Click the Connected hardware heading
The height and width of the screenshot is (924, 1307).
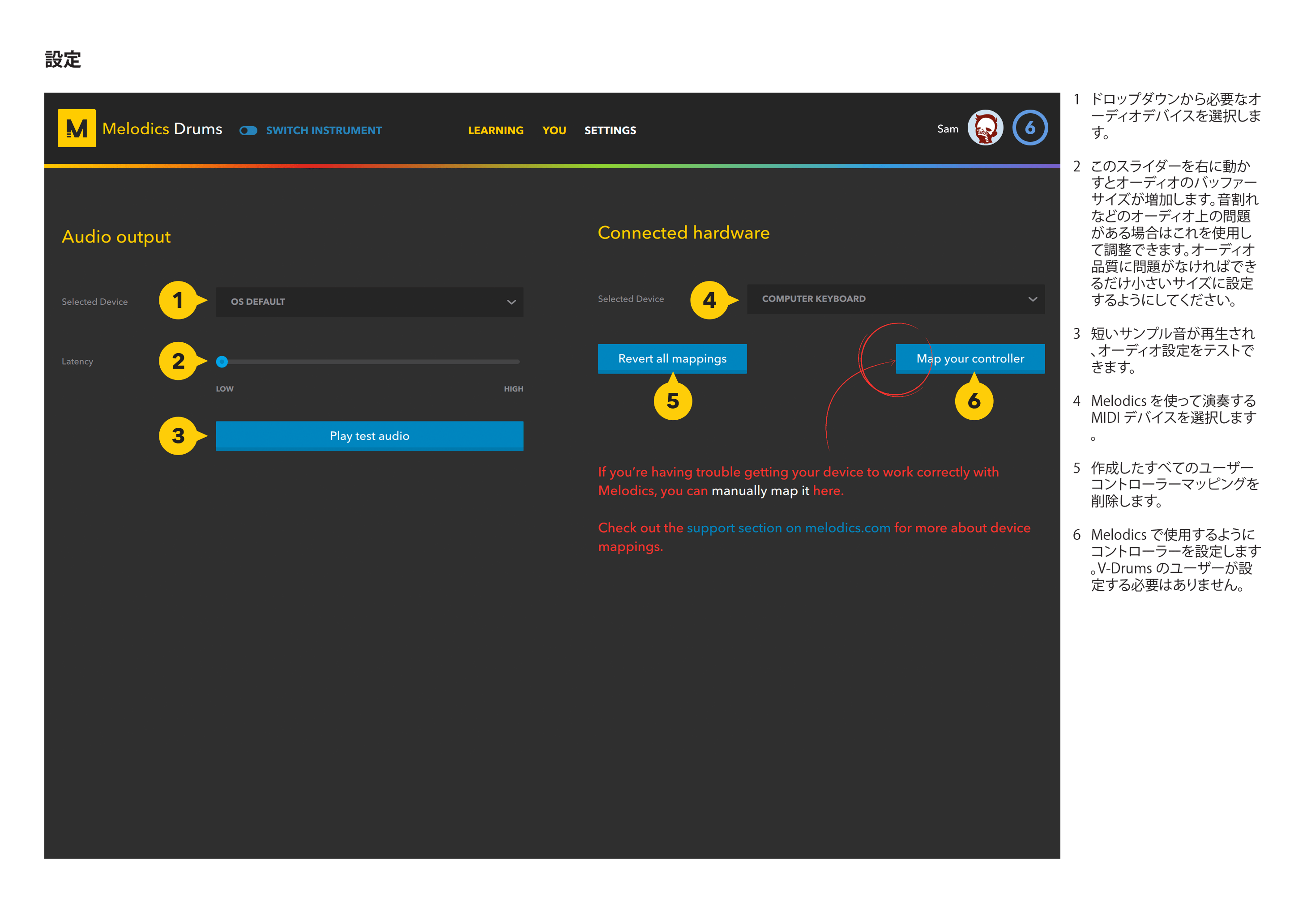(x=683, y=233)
